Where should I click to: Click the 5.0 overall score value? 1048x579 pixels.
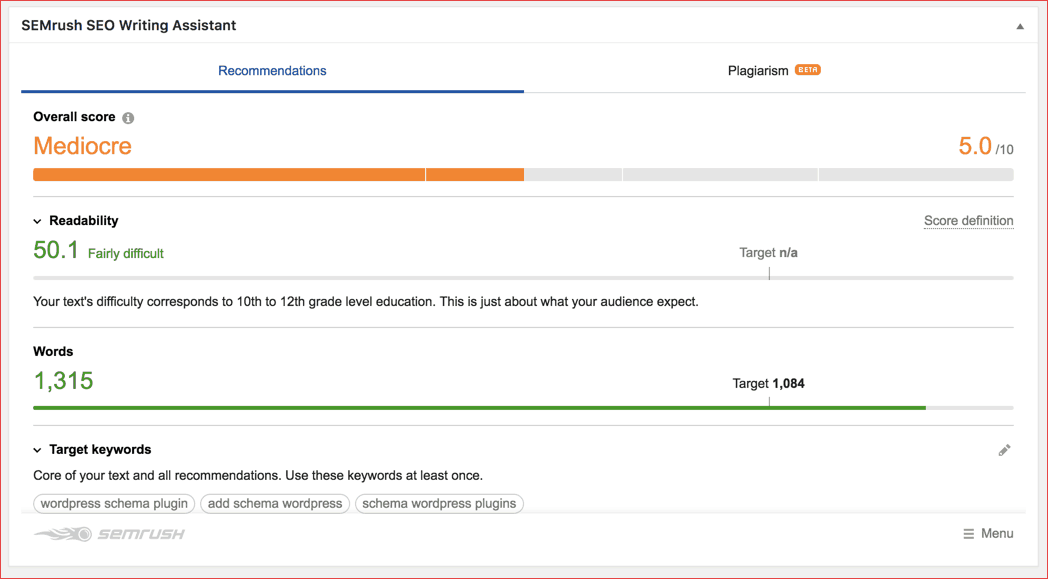975,146
